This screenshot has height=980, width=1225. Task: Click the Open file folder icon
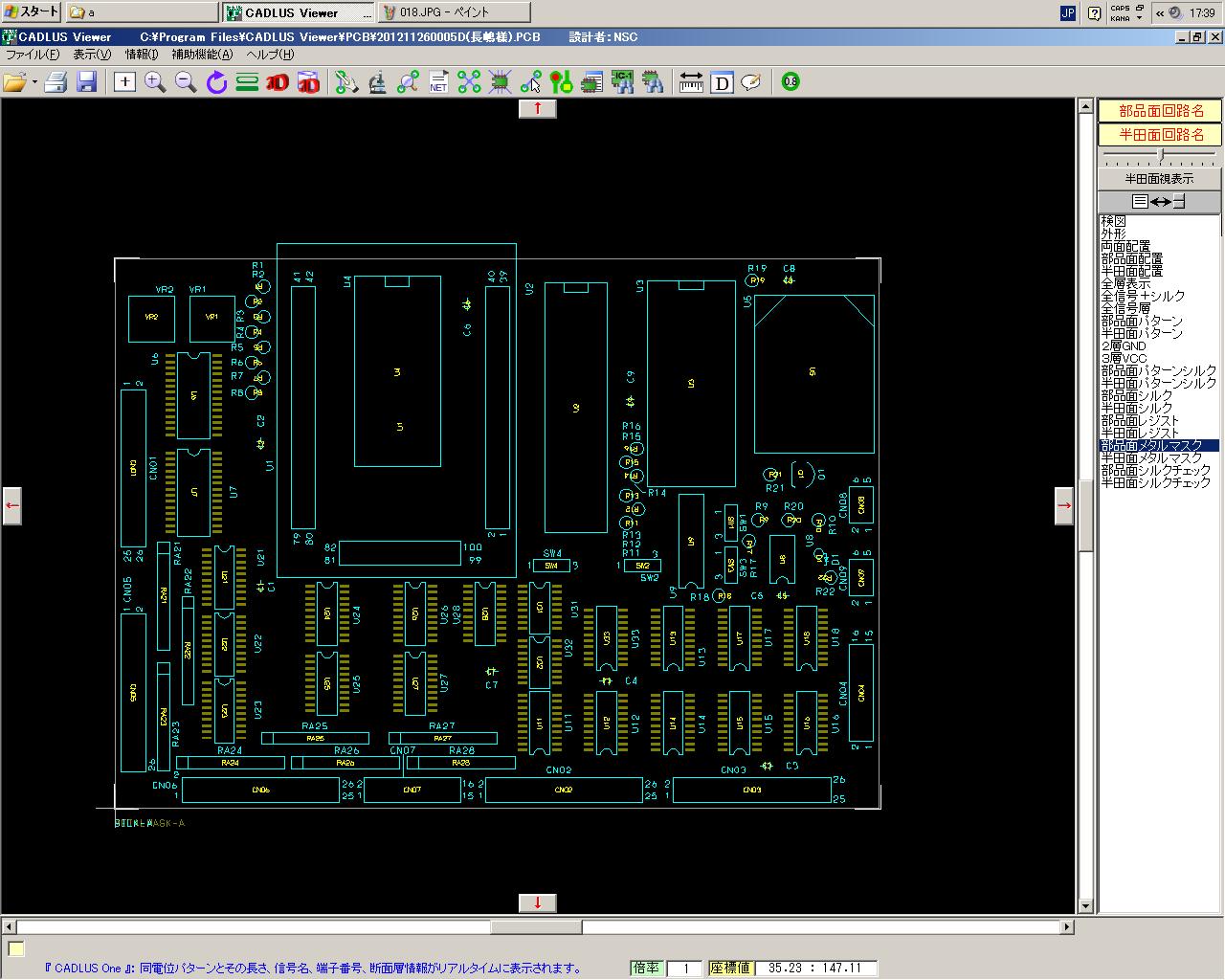(x=14, y=82)
